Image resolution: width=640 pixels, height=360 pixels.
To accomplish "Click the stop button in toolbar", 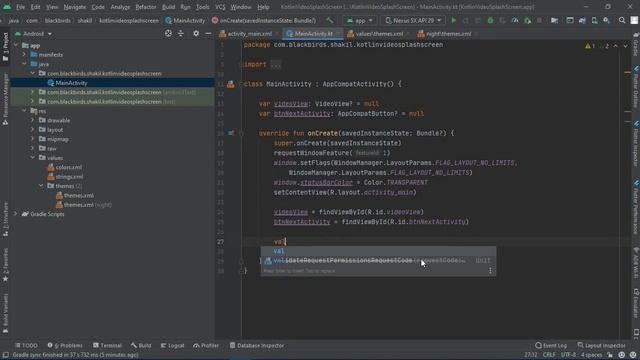I will (539, 20).
